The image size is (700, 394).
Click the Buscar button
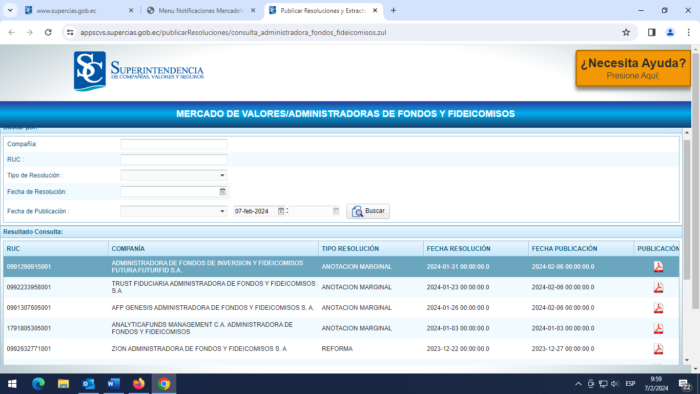(x=368, y=211)
